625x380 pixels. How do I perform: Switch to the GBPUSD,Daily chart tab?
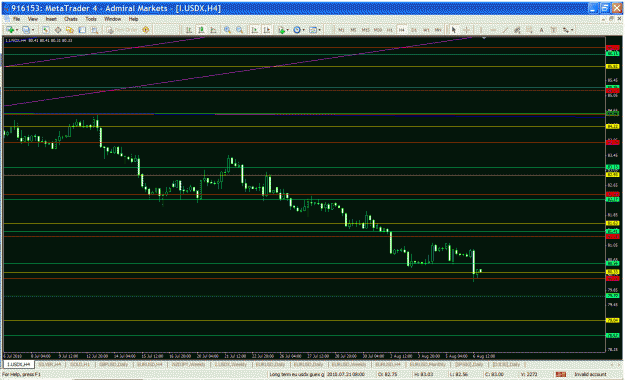(x=114, y=364)
